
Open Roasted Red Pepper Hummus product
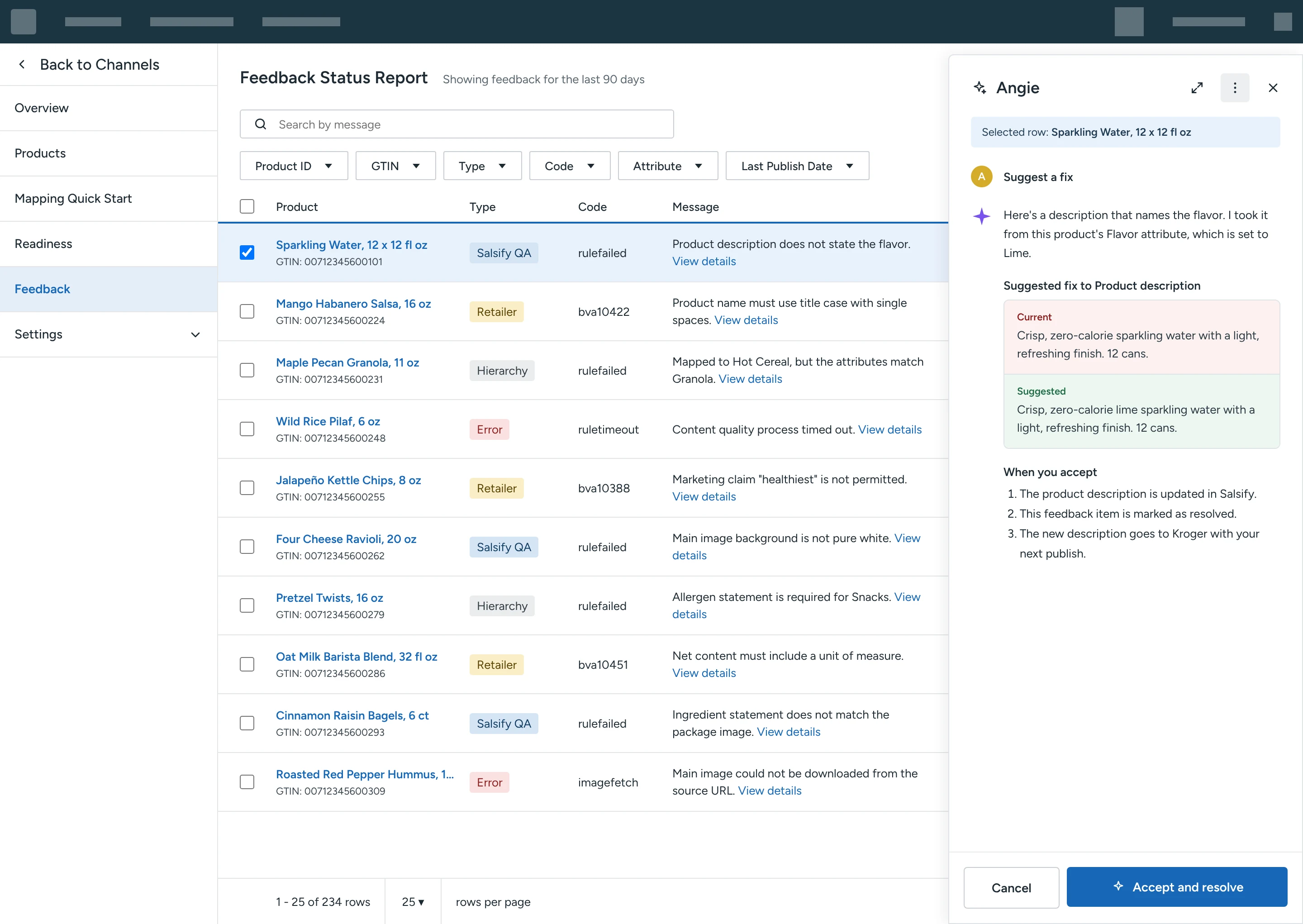click(x=365, y=774)
